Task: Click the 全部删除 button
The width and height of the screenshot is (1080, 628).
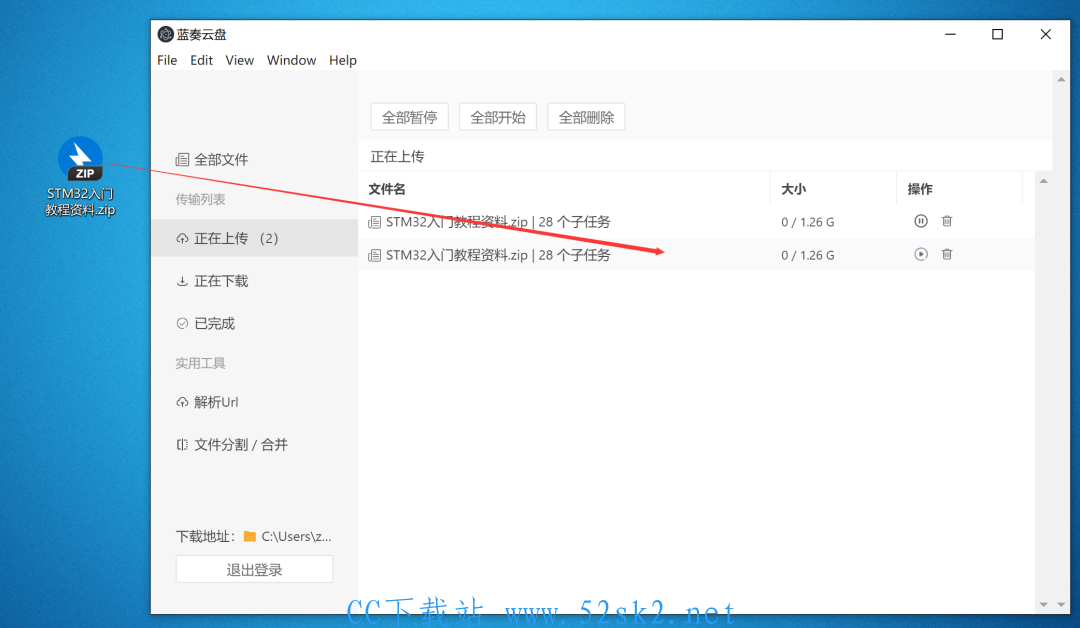Action: tap(586, 117)
